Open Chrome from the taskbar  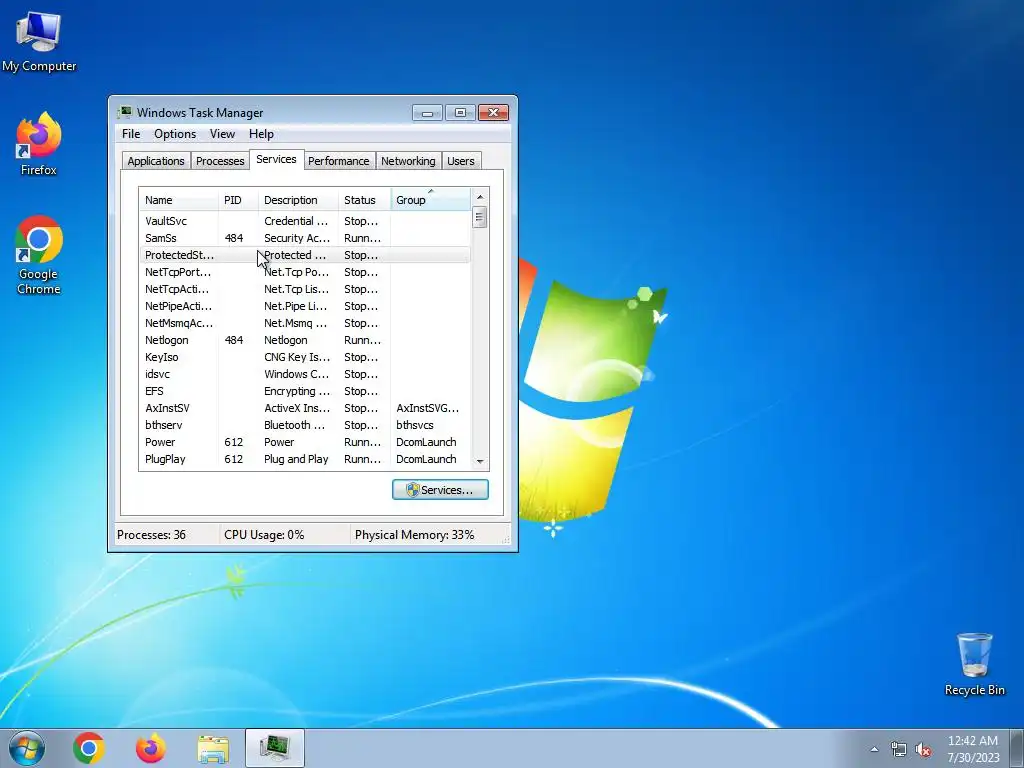coord(89,748)
